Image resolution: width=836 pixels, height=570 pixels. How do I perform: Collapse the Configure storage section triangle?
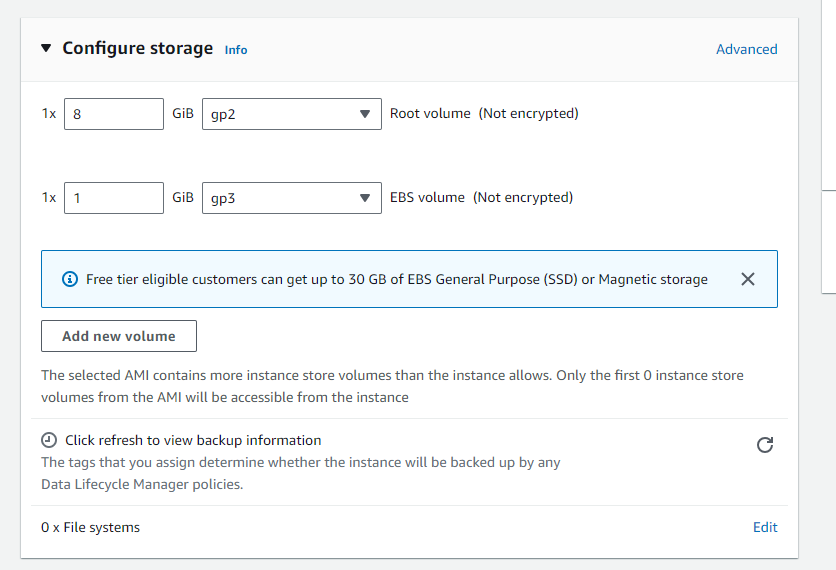(47, 48)
